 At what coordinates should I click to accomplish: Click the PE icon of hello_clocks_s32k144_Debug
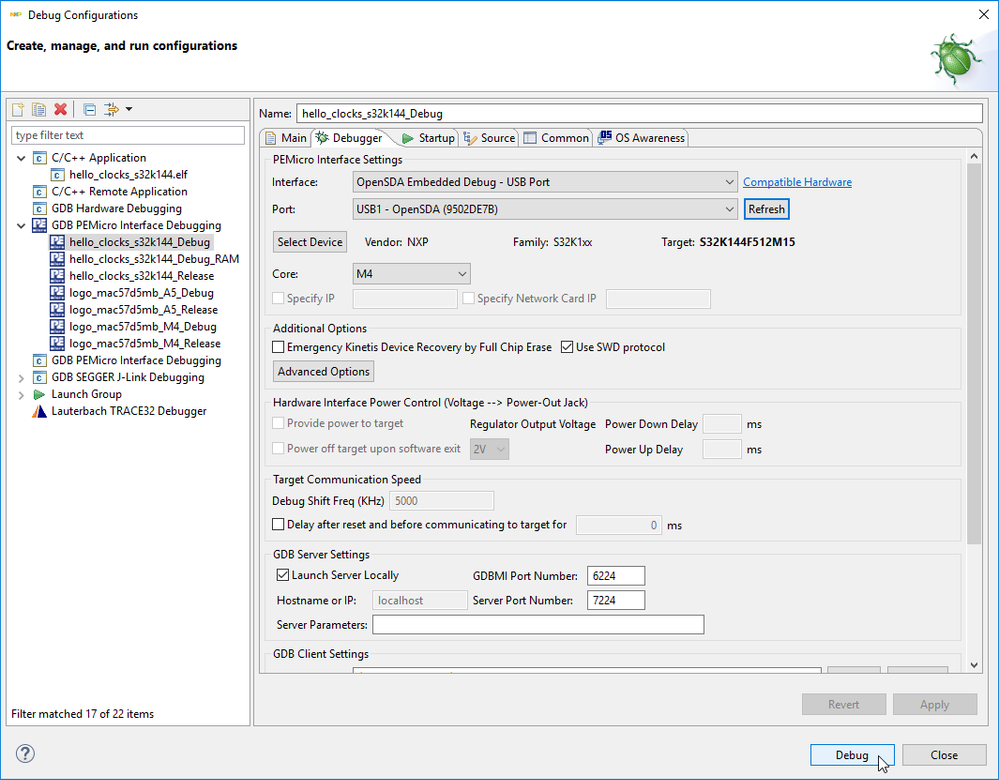click(x=57, y=242)
